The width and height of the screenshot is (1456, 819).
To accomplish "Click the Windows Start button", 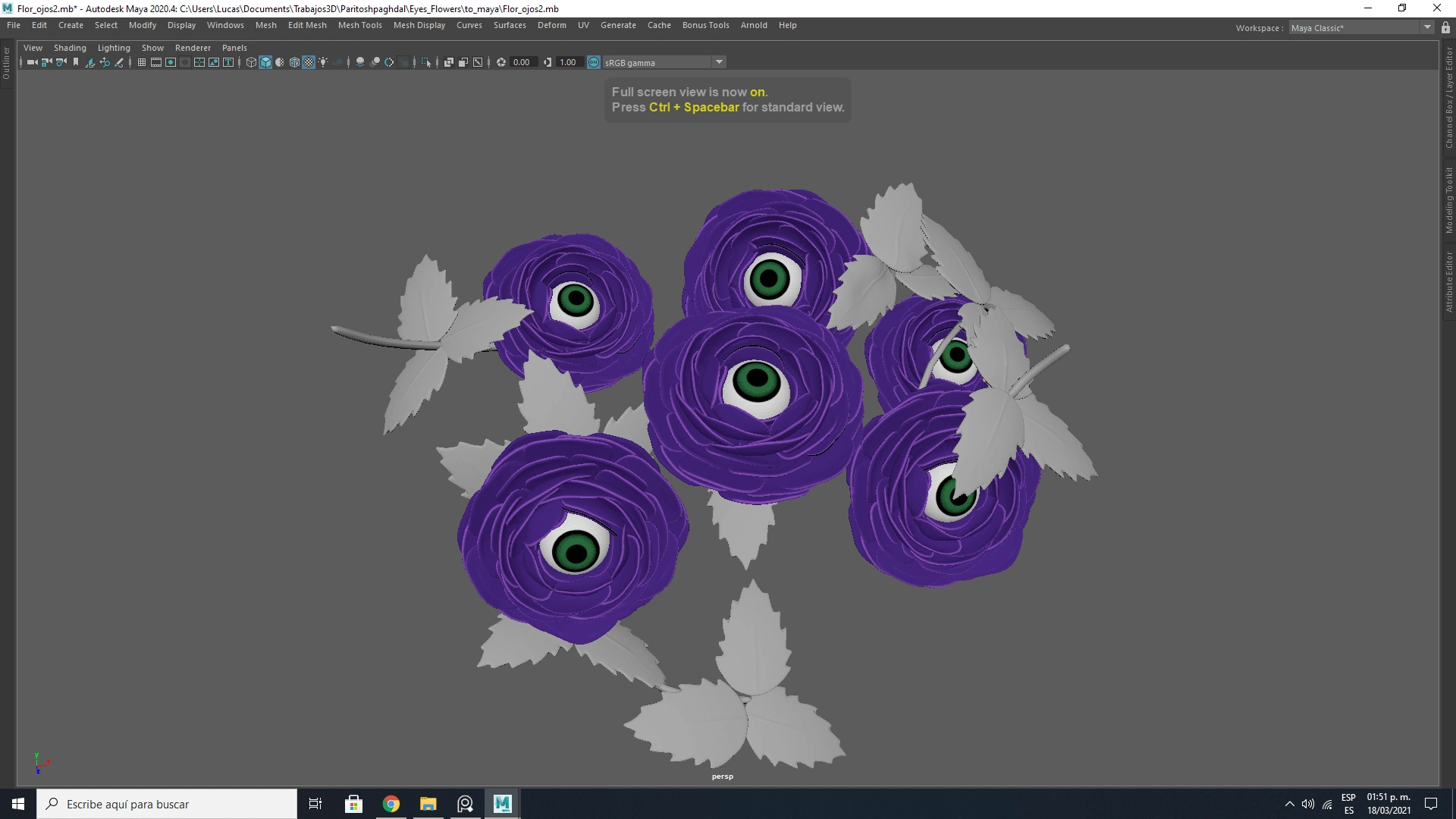I will click(x=18, y=804).
